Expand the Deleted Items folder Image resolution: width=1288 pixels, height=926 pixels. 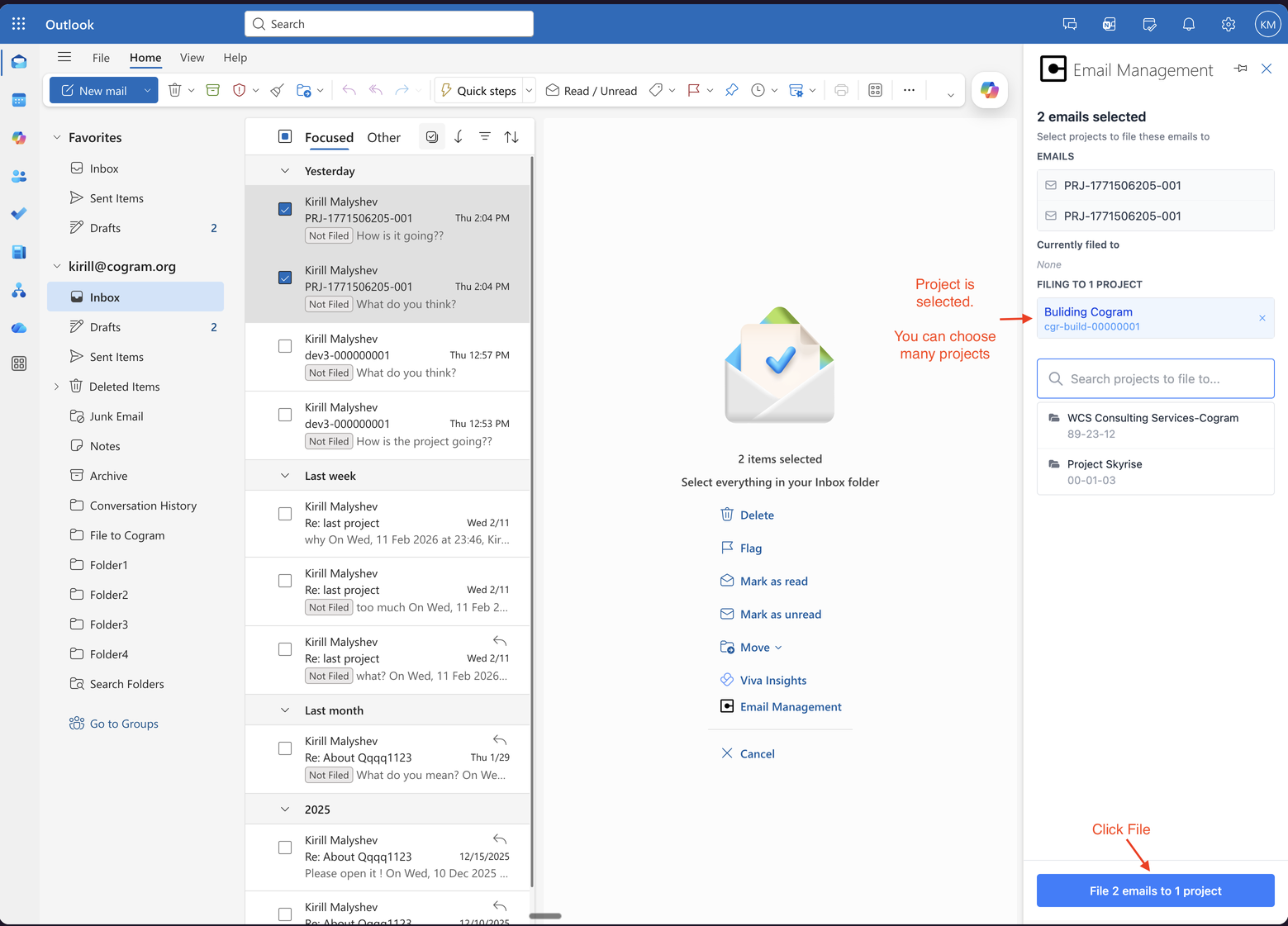(57, 387)
